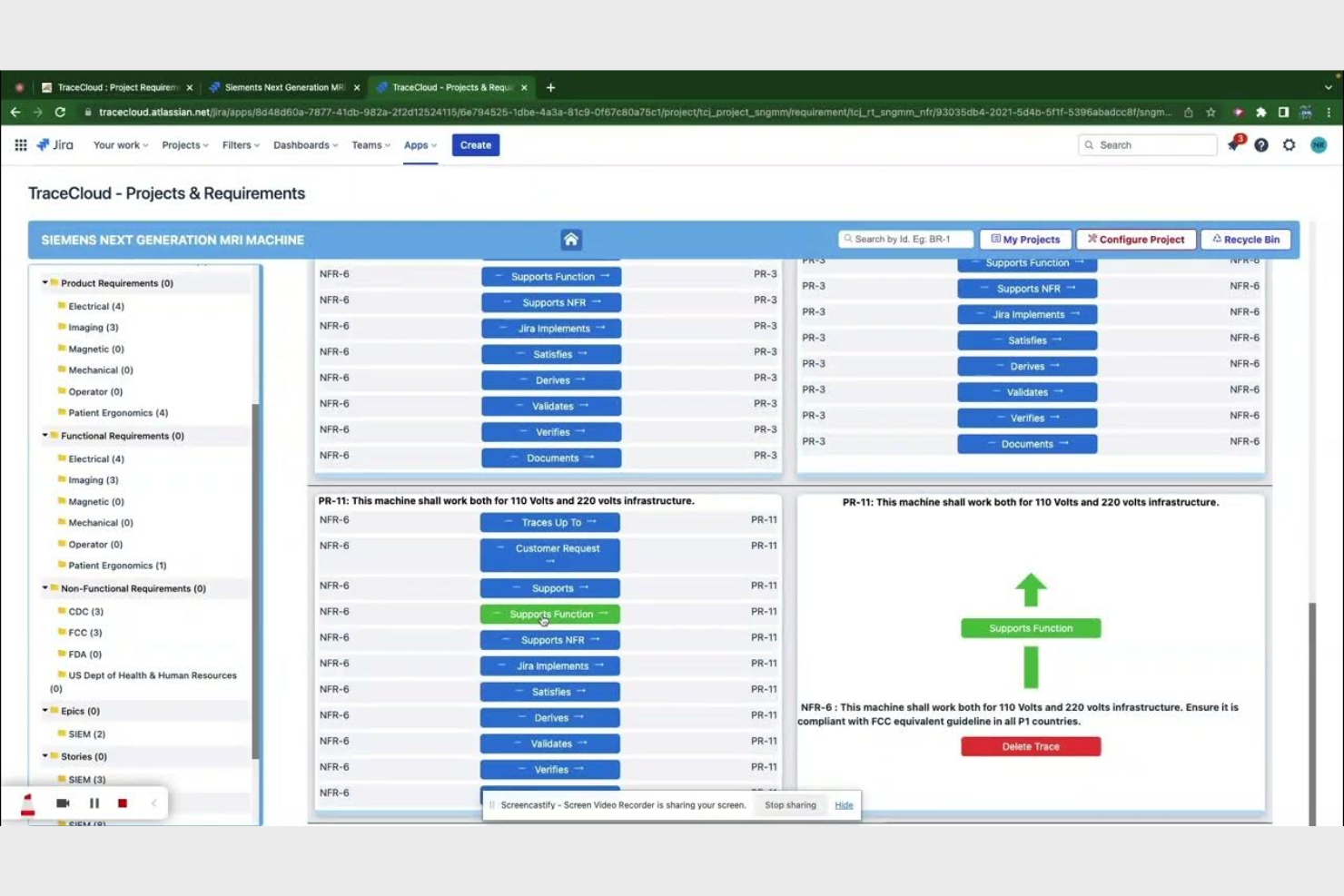Click the Search by Id field
The width and height of the screenshot is (1344, 896).
(x=905, y=240)
